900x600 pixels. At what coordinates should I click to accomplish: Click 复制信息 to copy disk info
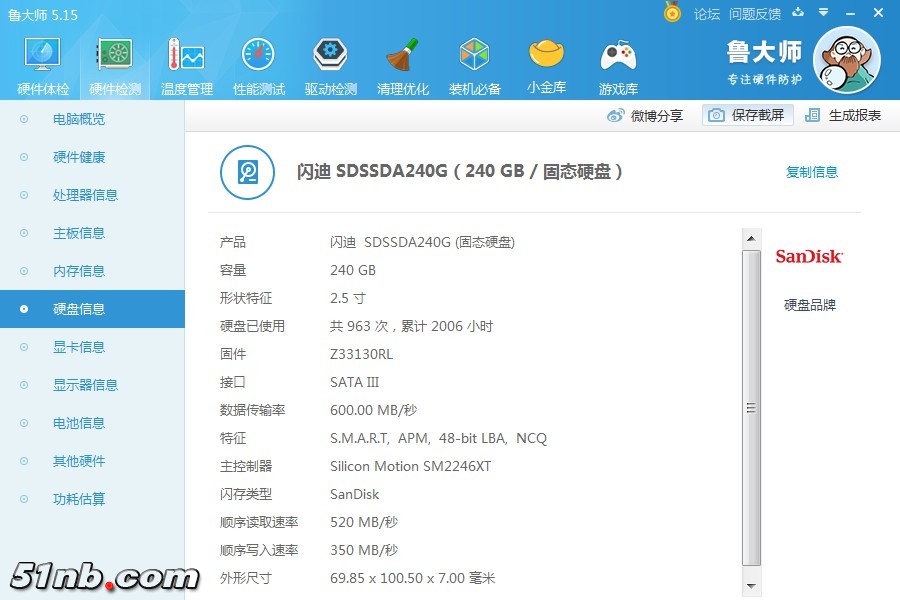click(x=812, y=172)
